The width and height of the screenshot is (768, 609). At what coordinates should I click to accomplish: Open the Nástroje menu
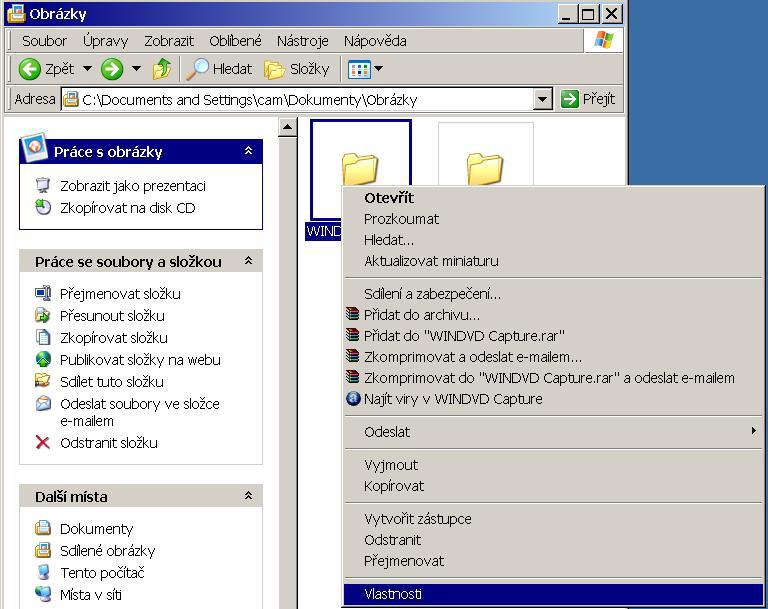(302, 41)
